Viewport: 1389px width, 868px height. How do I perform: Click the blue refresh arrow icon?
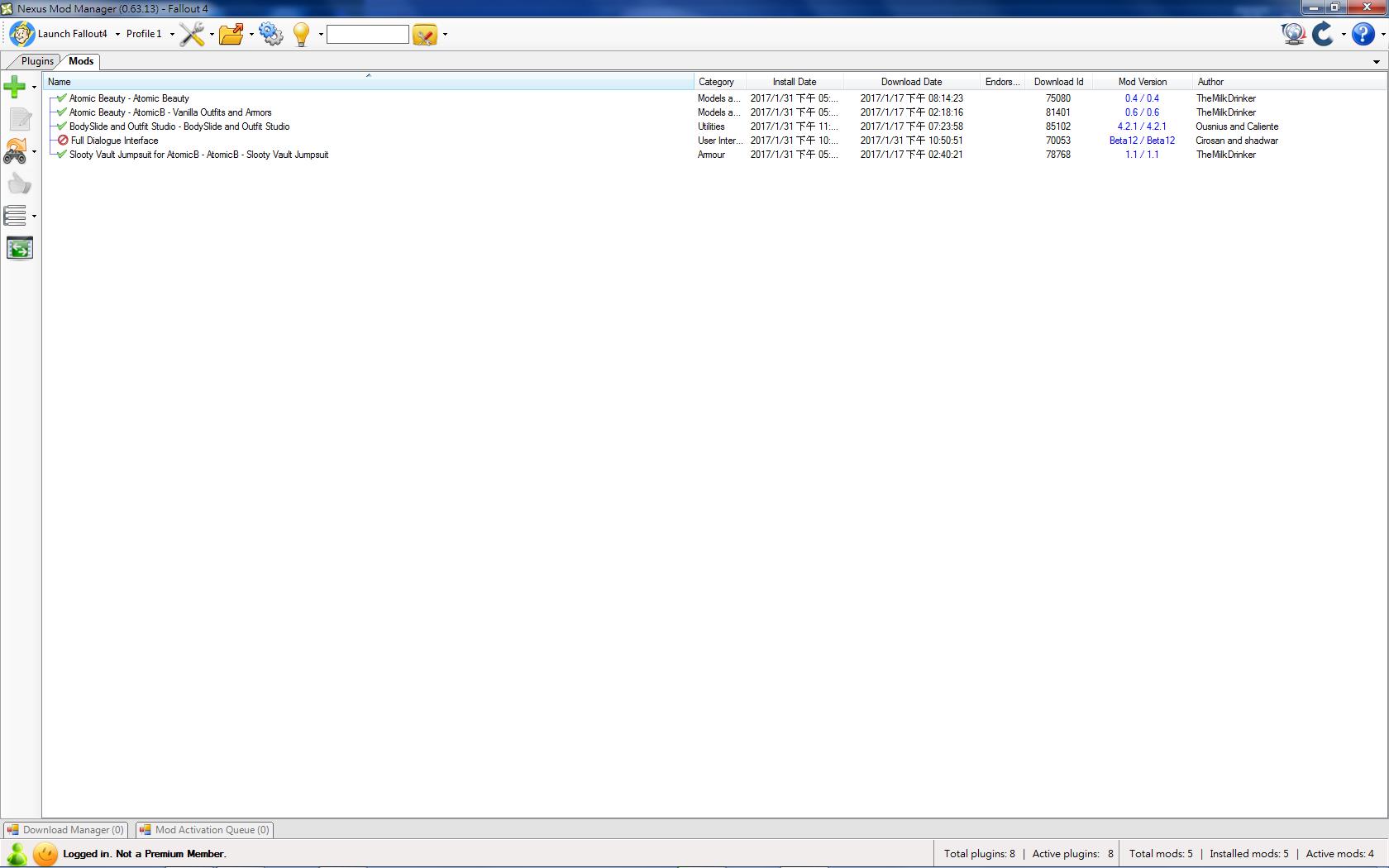pos(1323,34)
